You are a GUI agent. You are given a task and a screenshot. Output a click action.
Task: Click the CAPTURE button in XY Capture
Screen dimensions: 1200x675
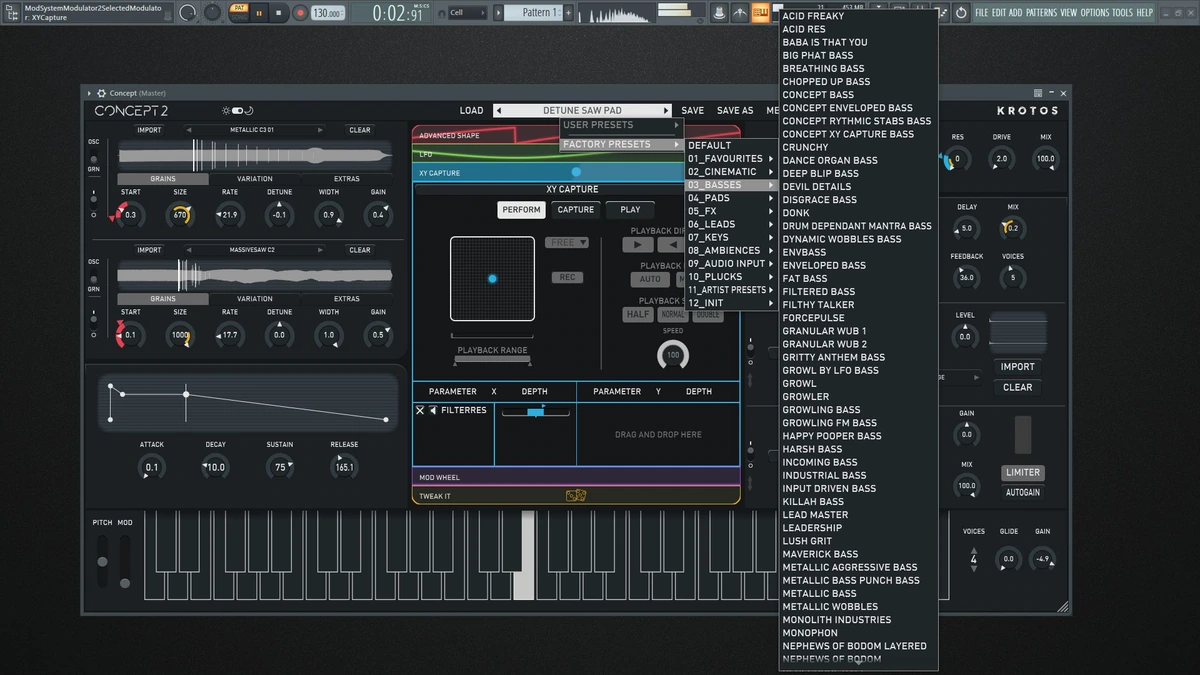pyautogui.click(x=576, y=210)
